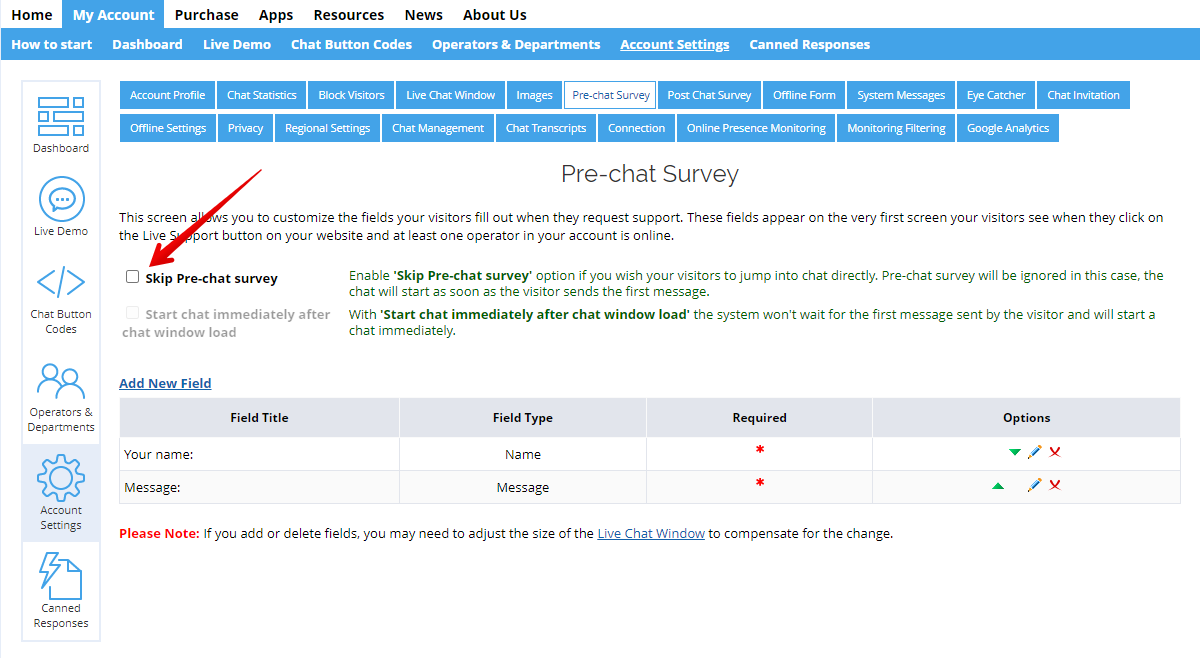Toggle 'Start chat immediately after chat window load'

[132, 313]
